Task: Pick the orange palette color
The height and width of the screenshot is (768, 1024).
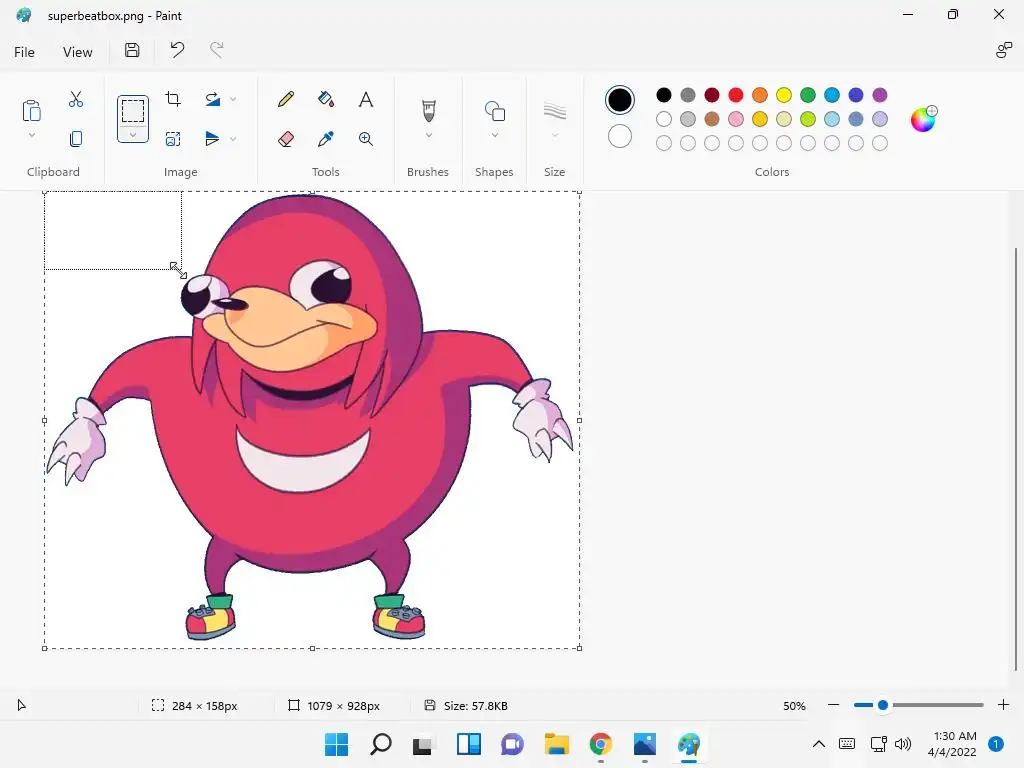Action: [760, 95]
